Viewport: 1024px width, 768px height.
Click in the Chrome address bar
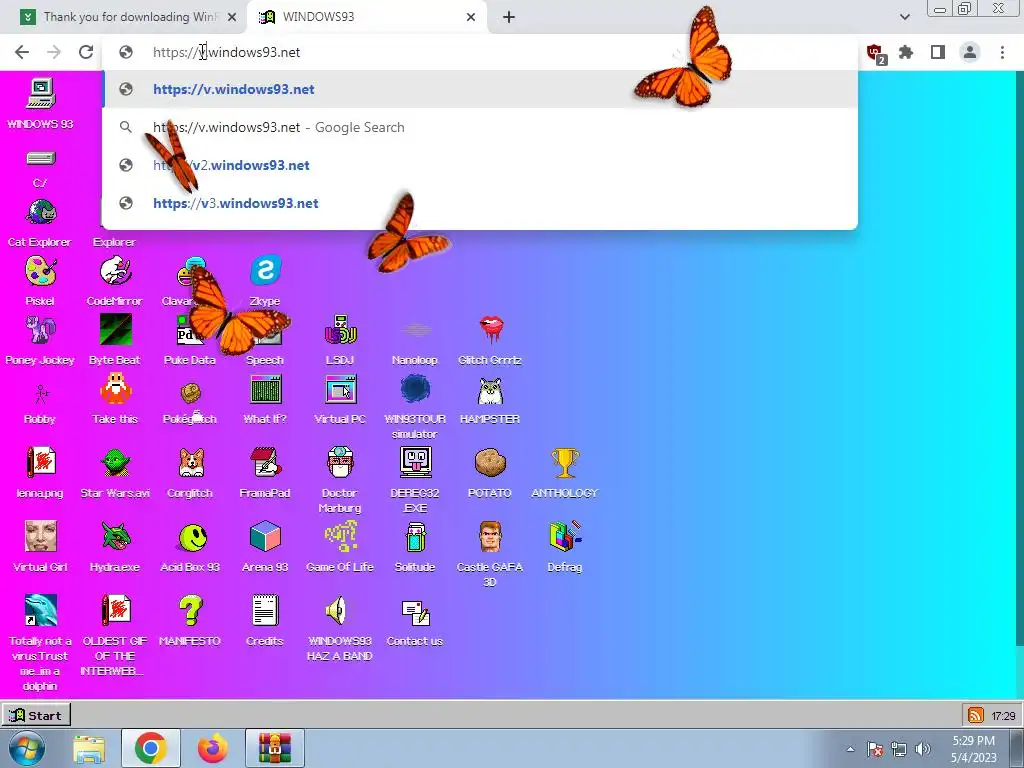tap(480, 52)
